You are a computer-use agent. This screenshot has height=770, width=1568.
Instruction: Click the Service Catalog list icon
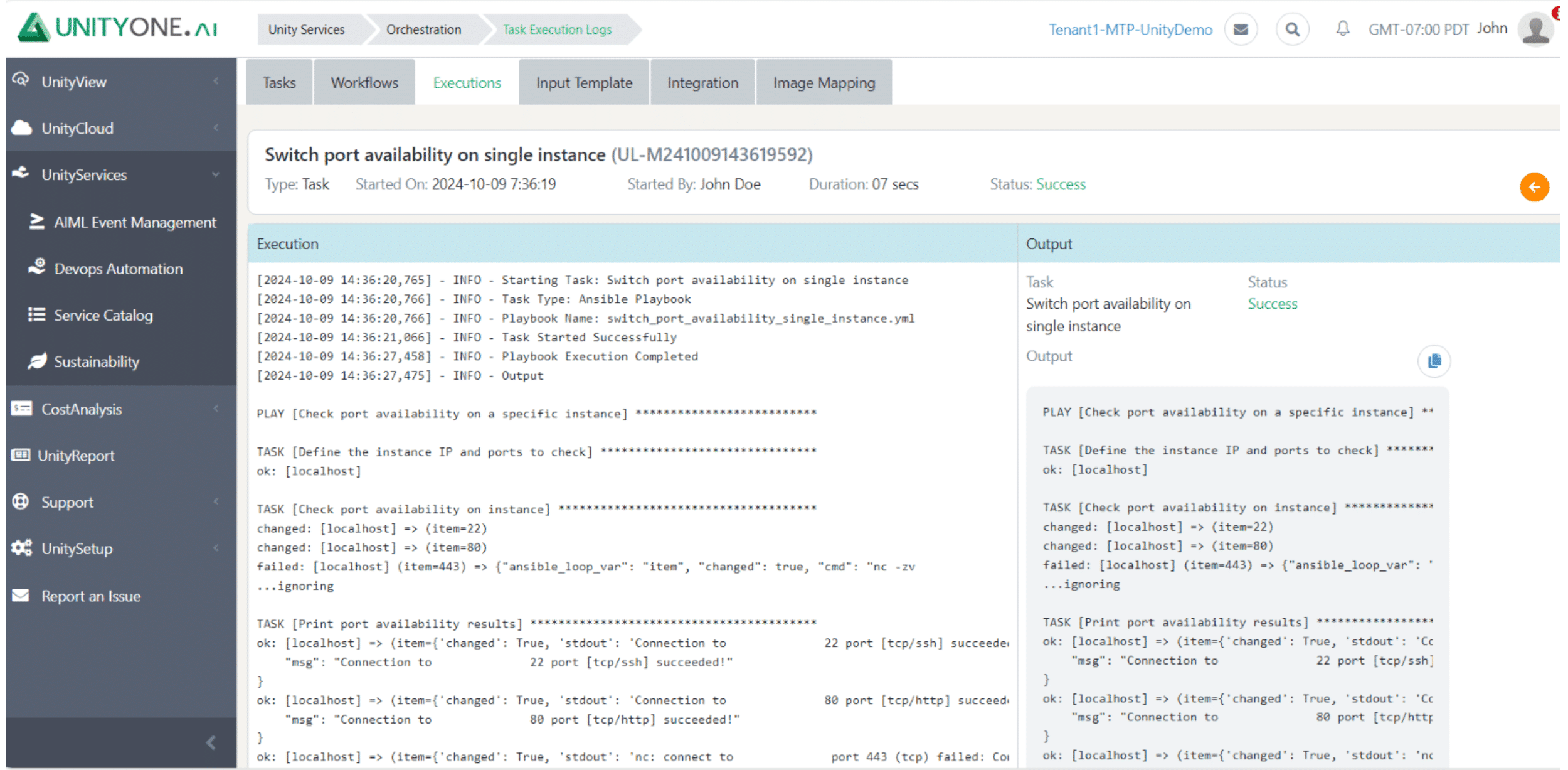37,314
